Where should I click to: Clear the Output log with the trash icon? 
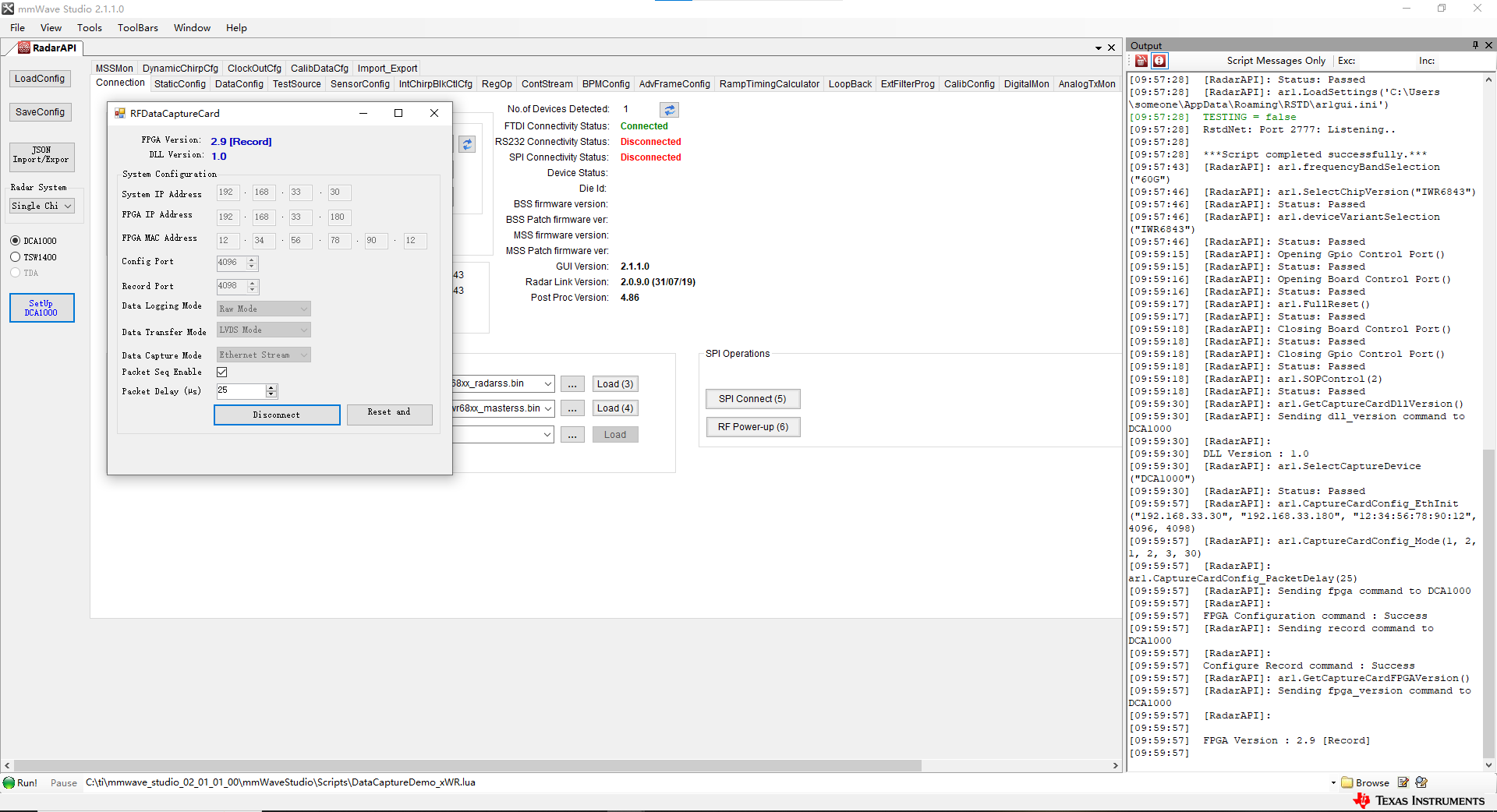click(1141, 61)
